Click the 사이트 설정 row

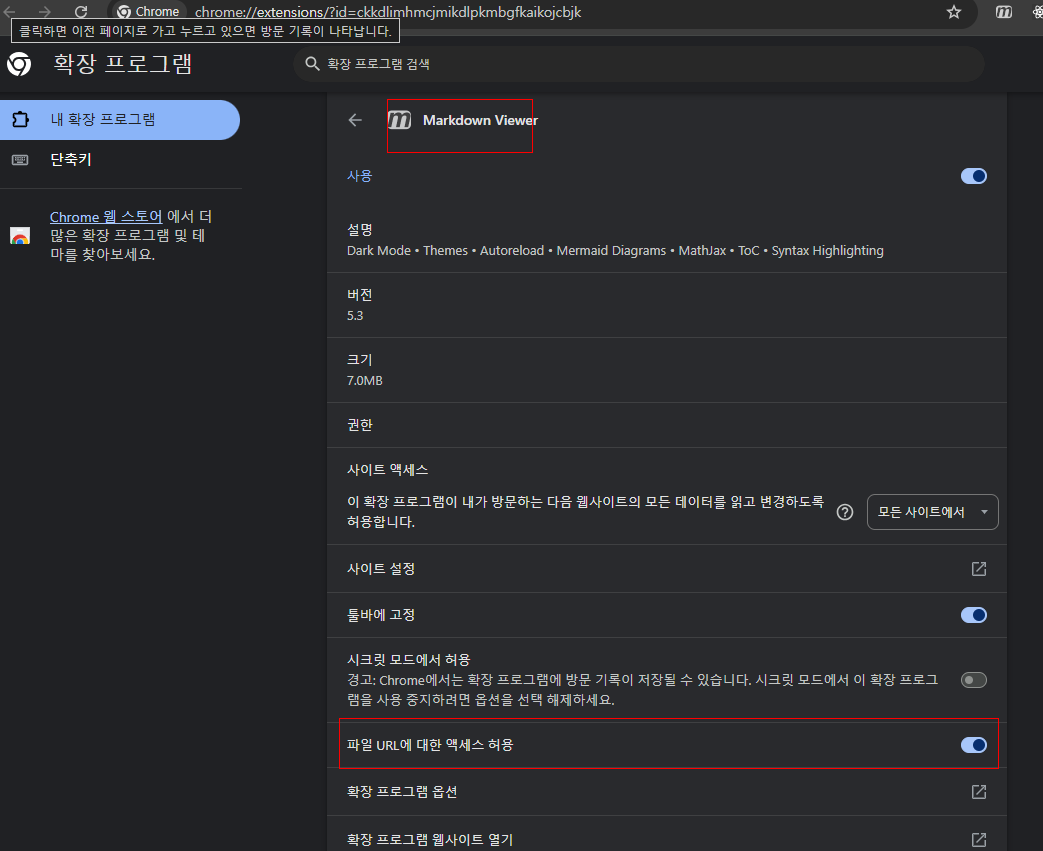pyautogui.click(x=667, y=569)
